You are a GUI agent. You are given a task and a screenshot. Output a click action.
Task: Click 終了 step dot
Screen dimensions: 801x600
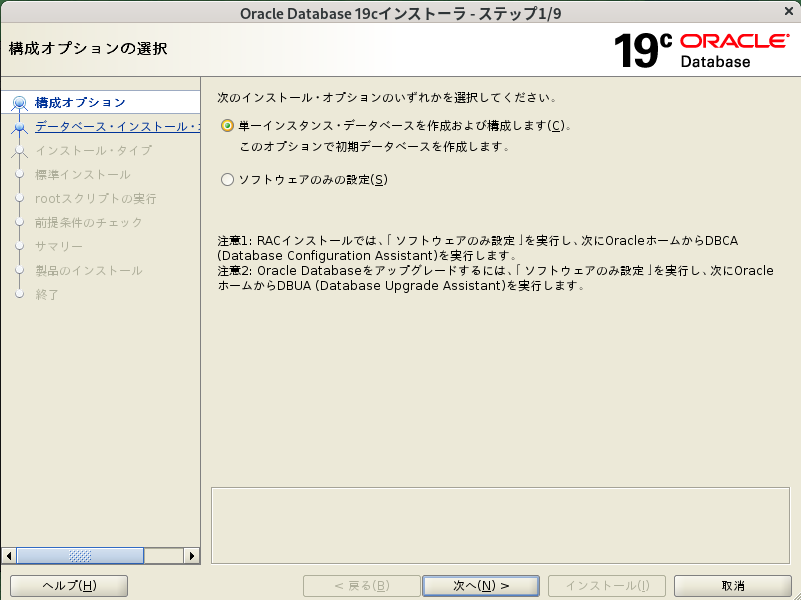coord(19,294)
